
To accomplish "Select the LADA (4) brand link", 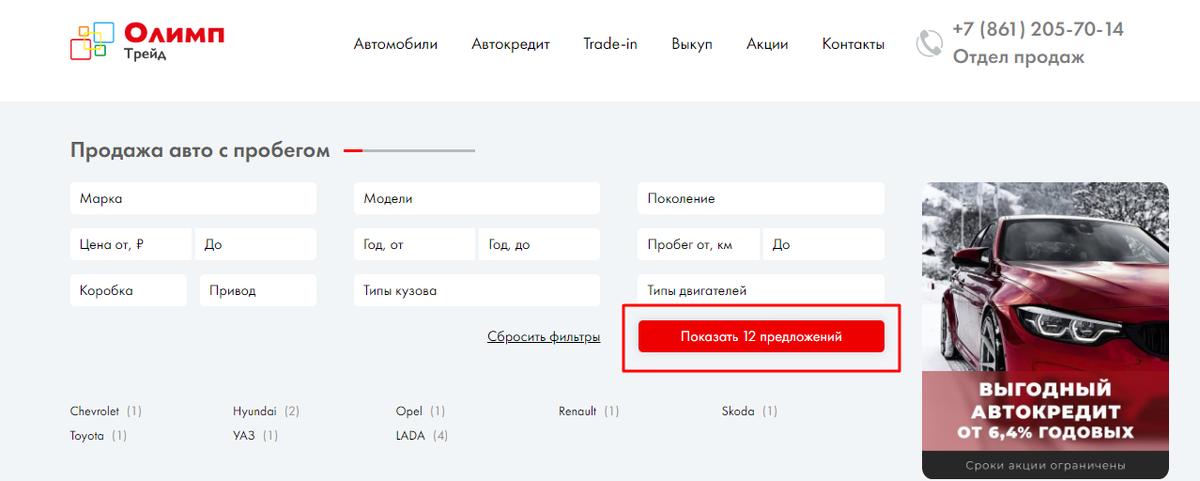I will [422, 436].
